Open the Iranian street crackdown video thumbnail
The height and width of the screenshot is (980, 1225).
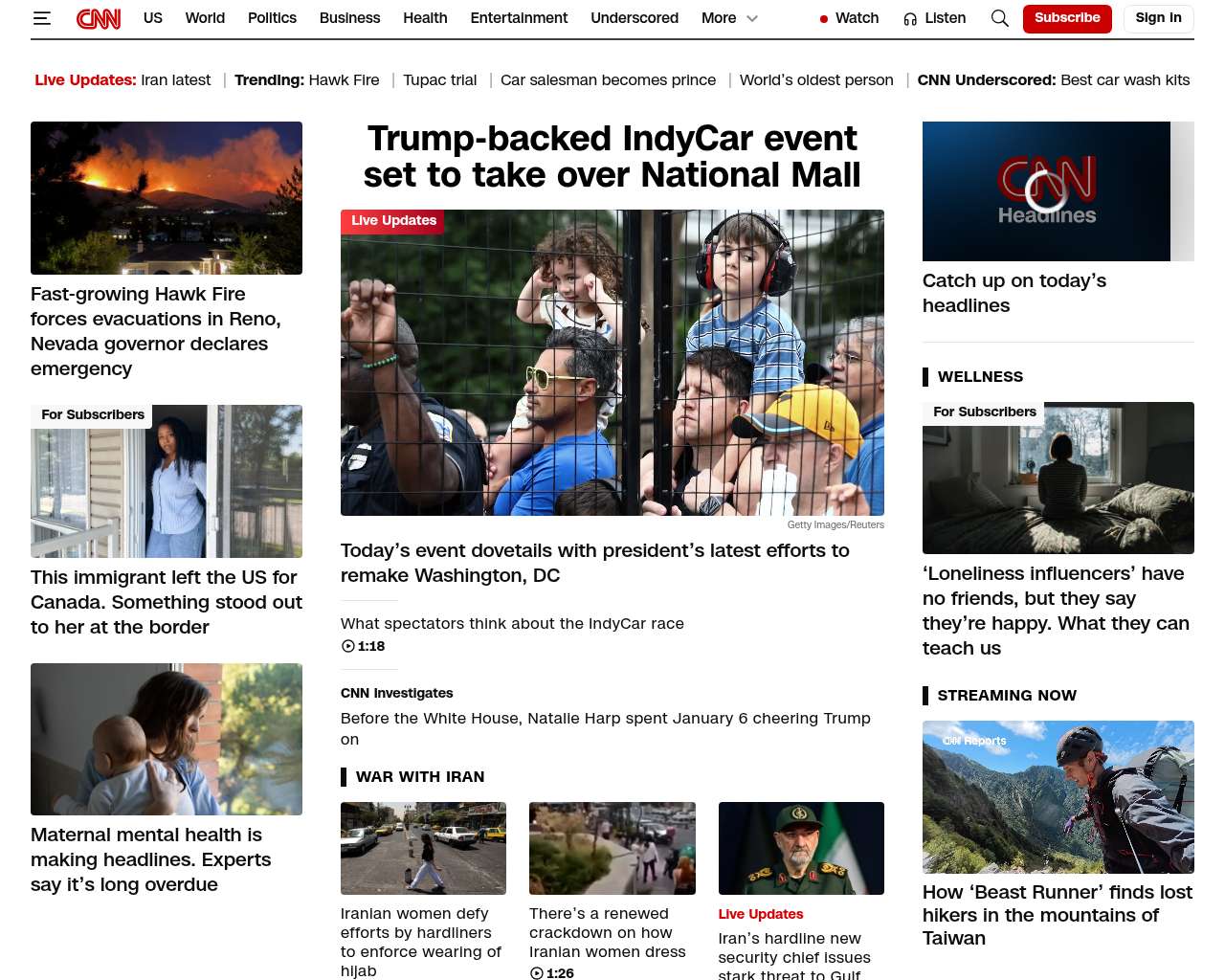pyautogui.click(x=612, y=848)
